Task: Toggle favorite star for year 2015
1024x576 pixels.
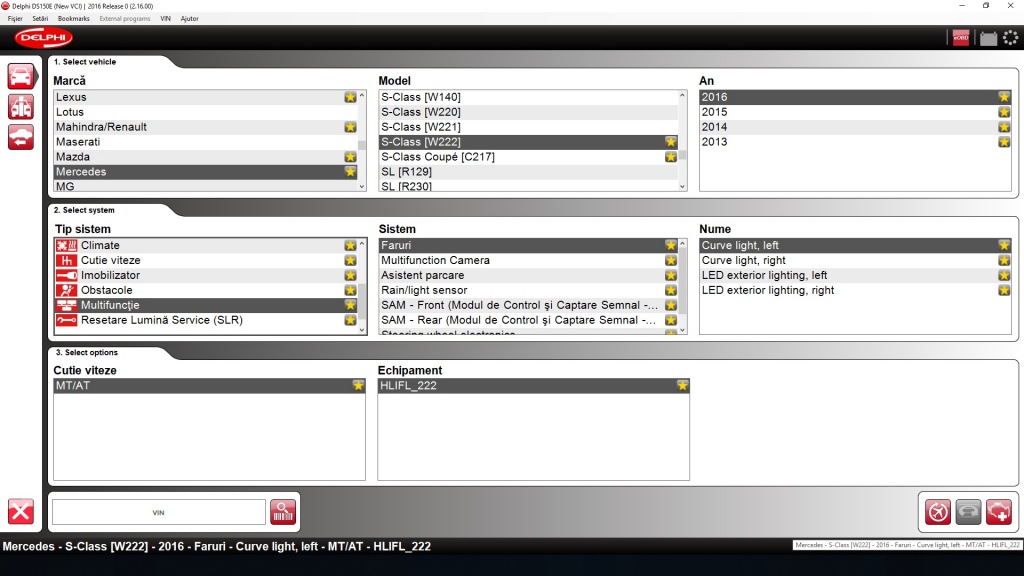Action: click(x=1004, y=112)
